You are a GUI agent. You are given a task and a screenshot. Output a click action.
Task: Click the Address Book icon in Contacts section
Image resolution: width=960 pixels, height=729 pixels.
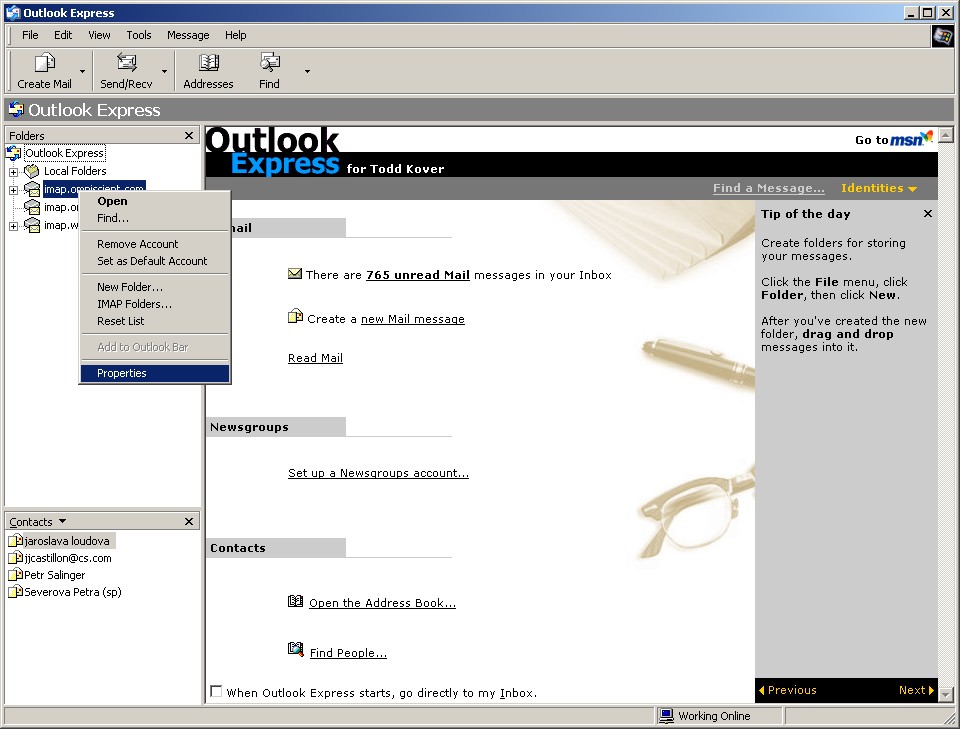[295, 601]
